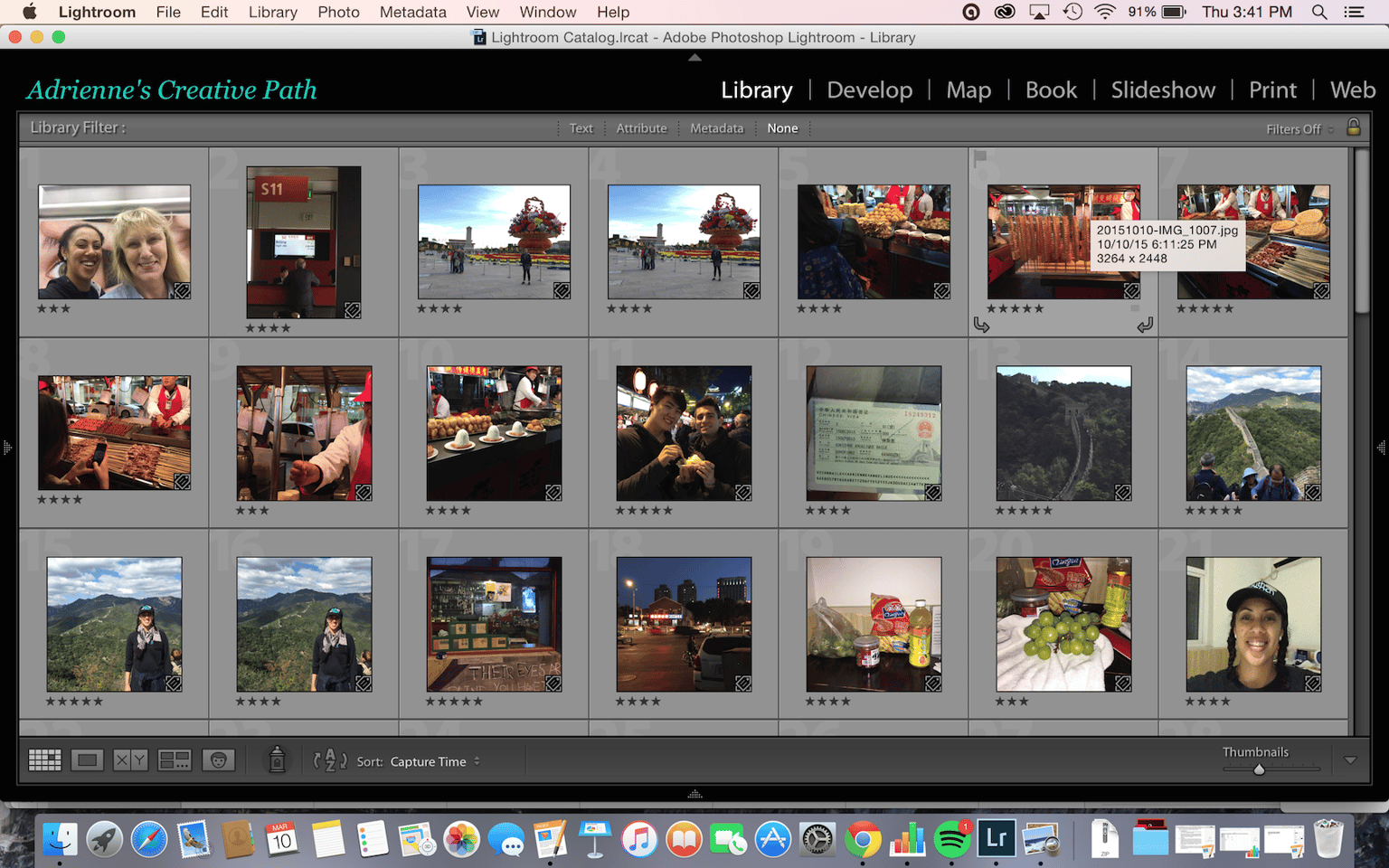Enable the Metadata library filter option

click(x=716, y=128)
